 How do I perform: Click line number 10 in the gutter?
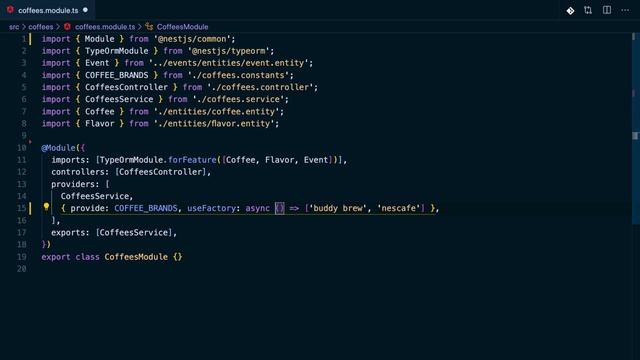pos(22,148)
